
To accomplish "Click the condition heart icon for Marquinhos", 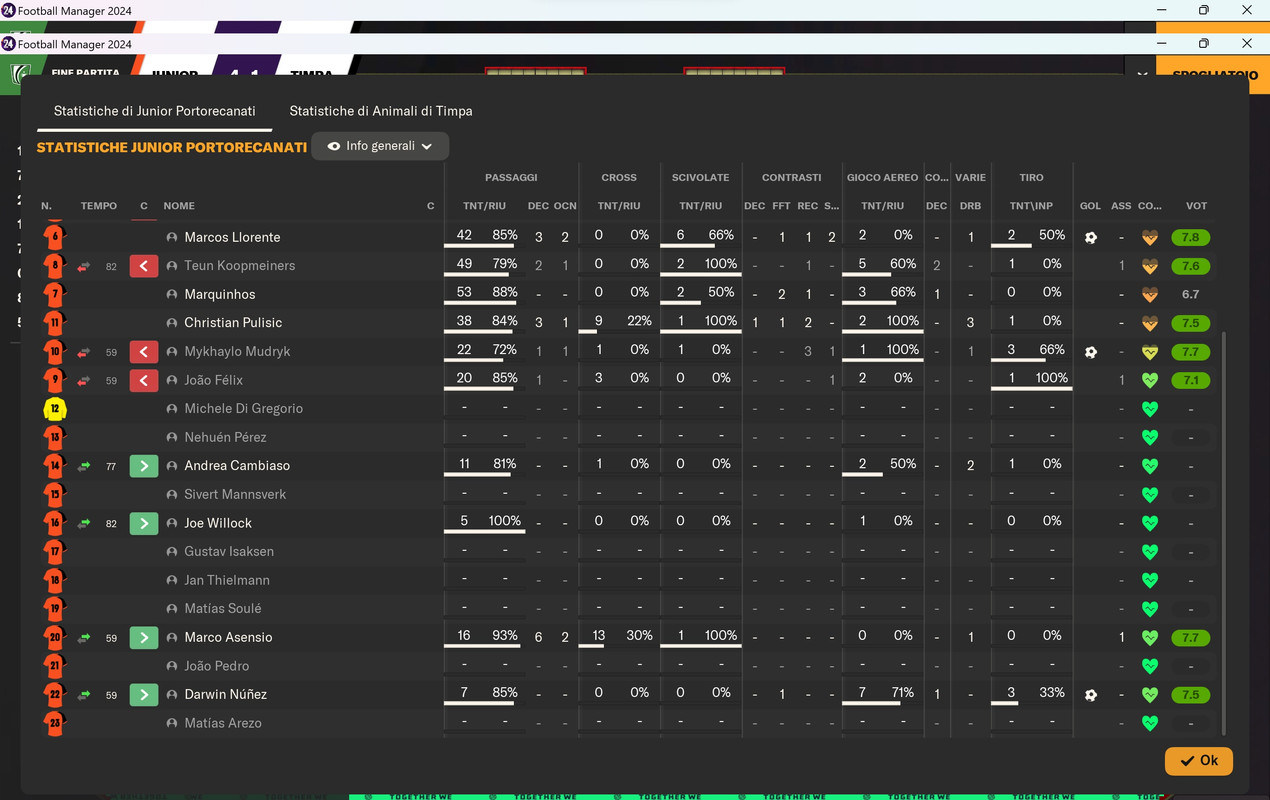I will (x=1150, y=295).
